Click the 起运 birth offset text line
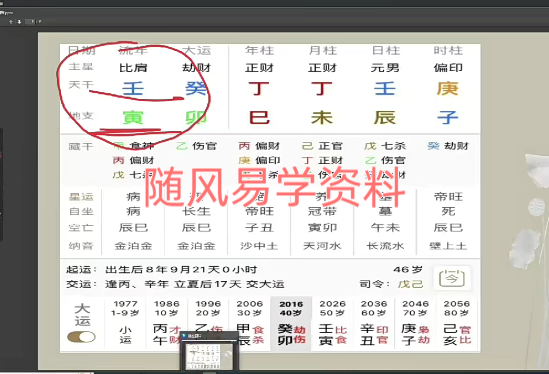The image size is (549, 374). (162, 269)
